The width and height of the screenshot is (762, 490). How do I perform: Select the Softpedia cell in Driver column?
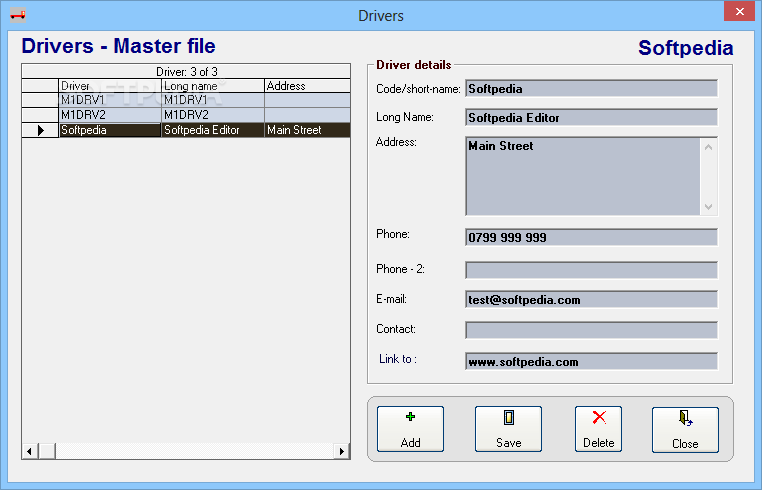[x=110, y=130]
